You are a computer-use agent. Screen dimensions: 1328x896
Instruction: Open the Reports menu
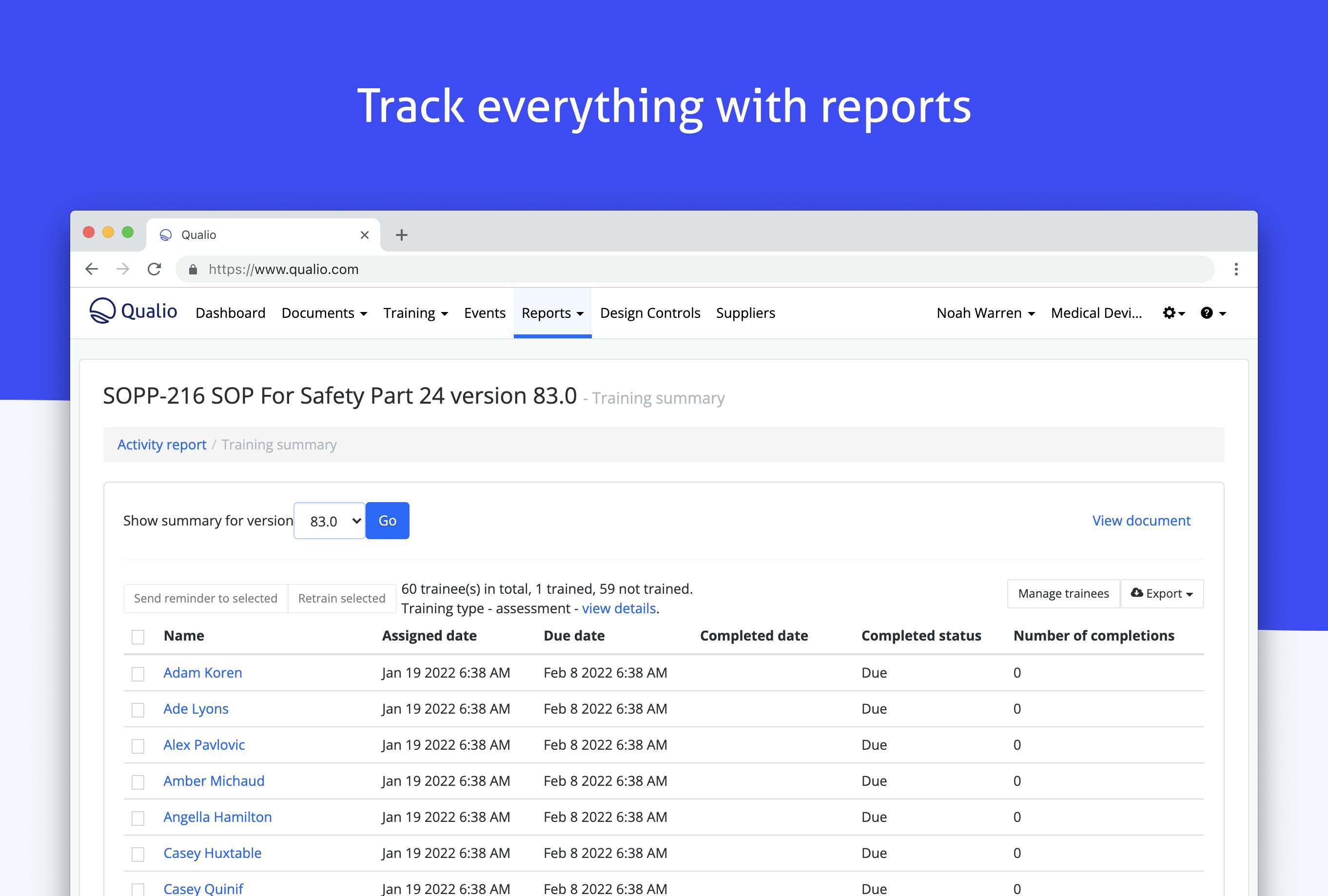(x=552, y=313)
